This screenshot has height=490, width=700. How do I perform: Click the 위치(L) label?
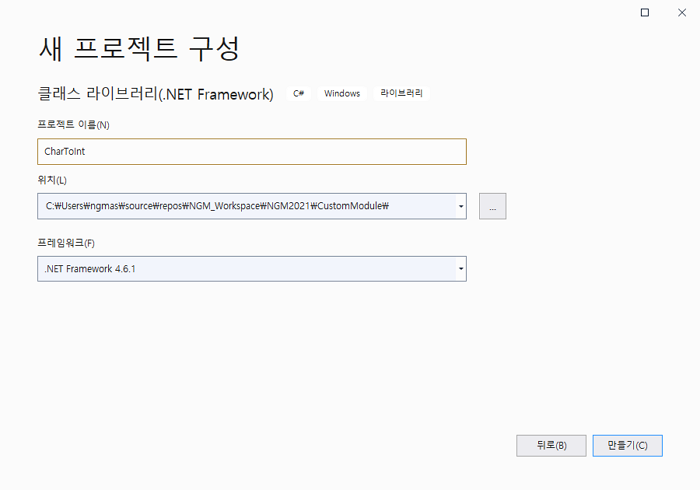(52, 180)
